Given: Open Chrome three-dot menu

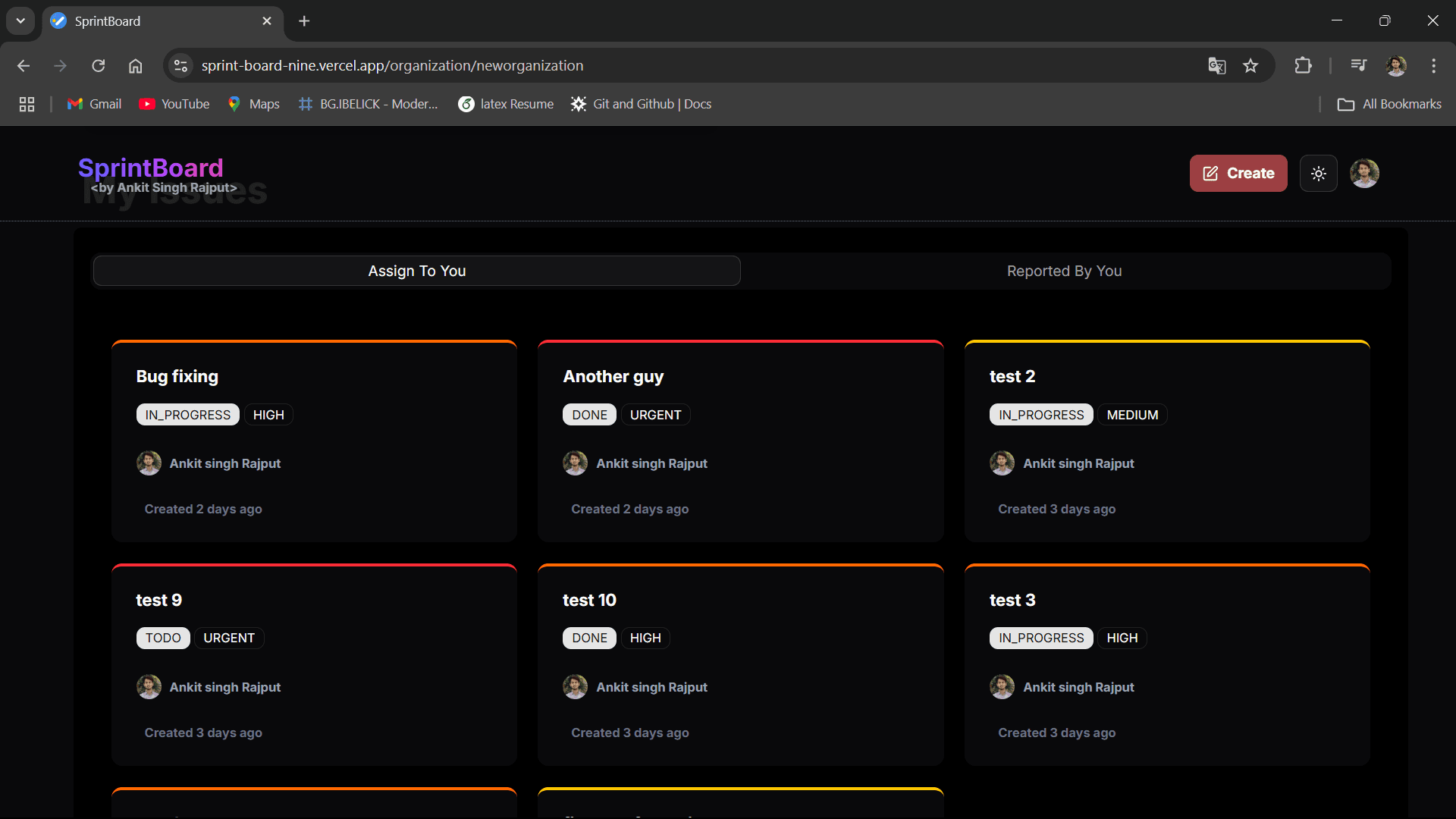Looking at the screenshot, I should (x=1433, y=66).
